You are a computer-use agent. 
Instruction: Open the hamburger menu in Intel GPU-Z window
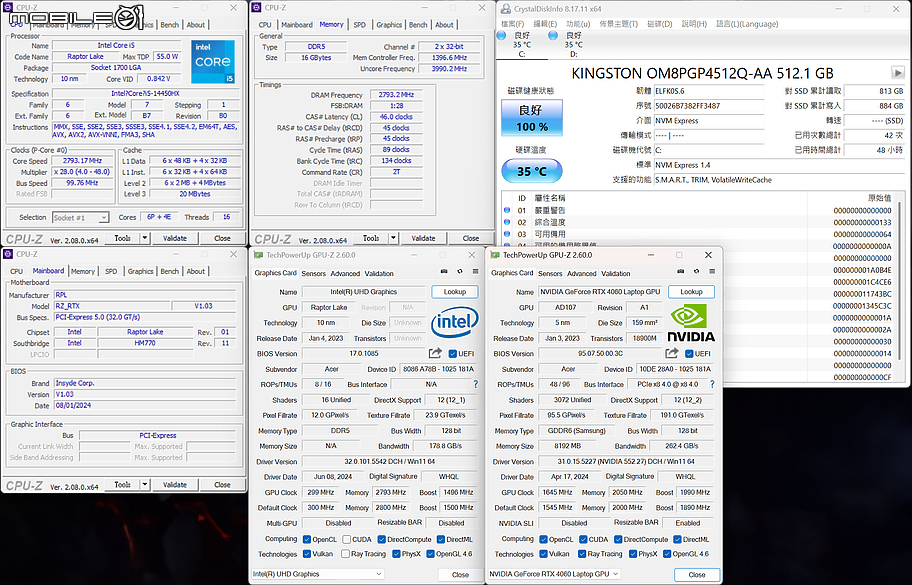coord(475,272)
